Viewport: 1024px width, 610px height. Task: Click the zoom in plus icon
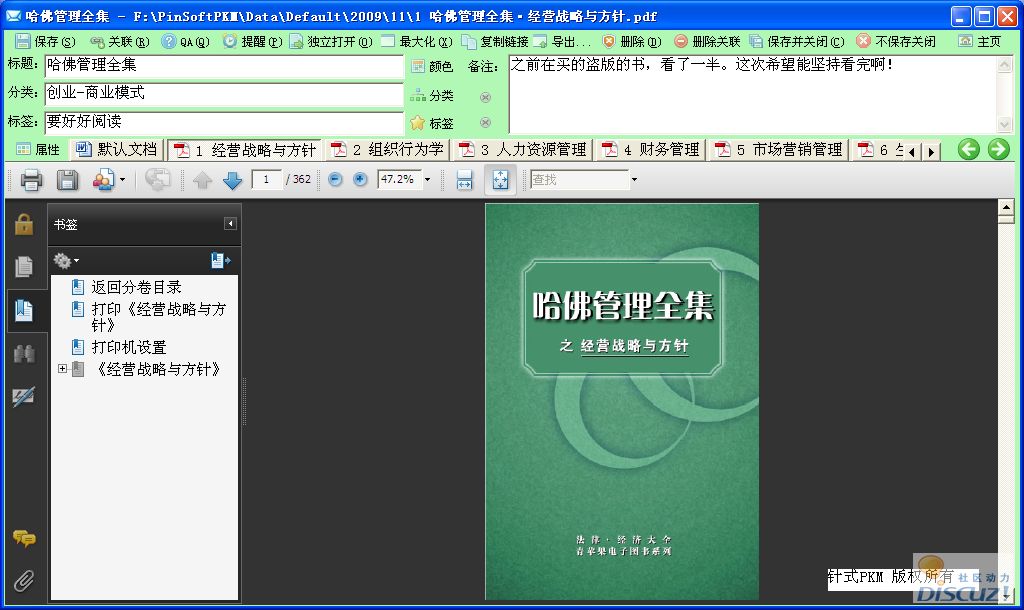(x=360, y=180)
